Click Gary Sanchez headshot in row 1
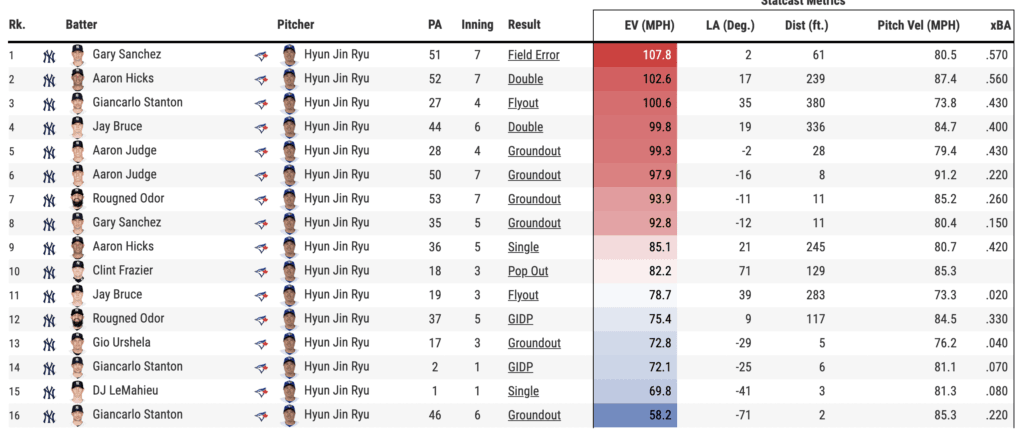 pyautogui.click(x=78, y=55)
